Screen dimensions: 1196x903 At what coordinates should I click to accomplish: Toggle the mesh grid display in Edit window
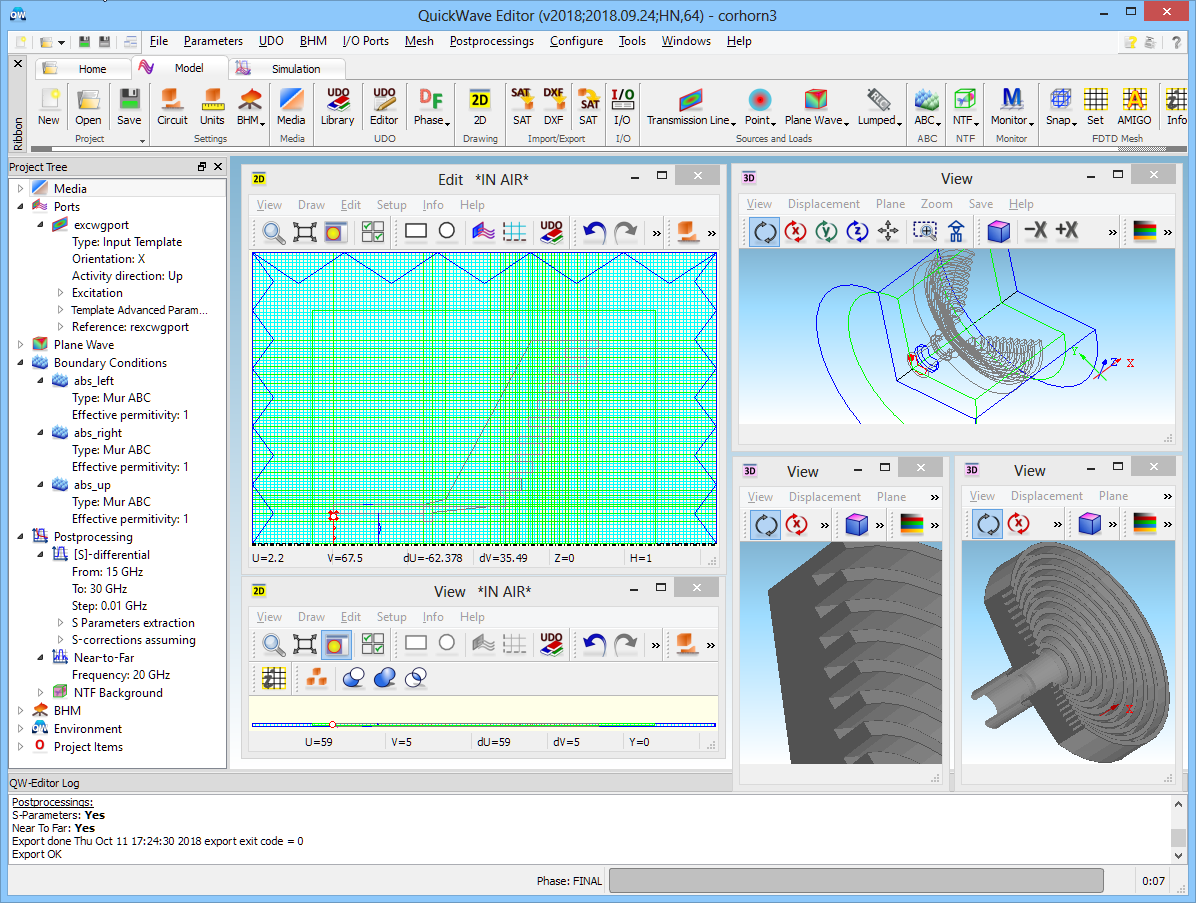pyautogui.click(x=514, y=232)
